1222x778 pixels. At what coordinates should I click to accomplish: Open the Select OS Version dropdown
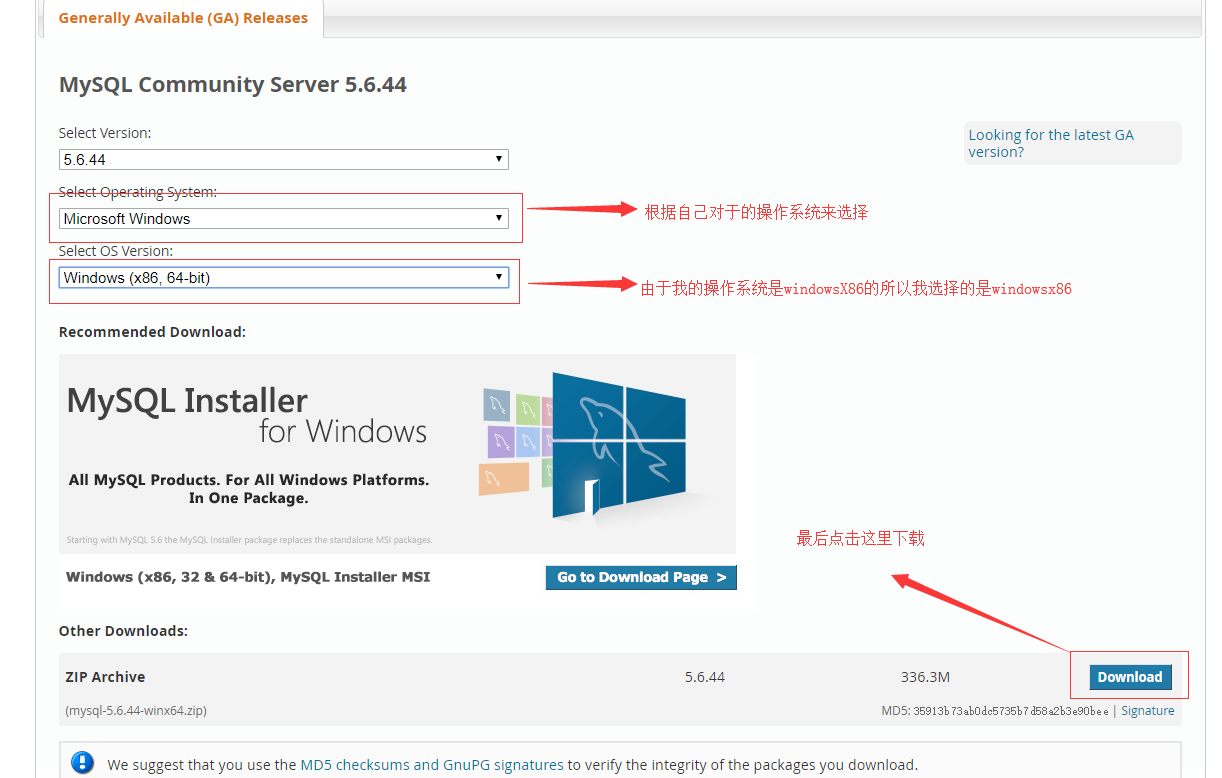coord(284,277)
